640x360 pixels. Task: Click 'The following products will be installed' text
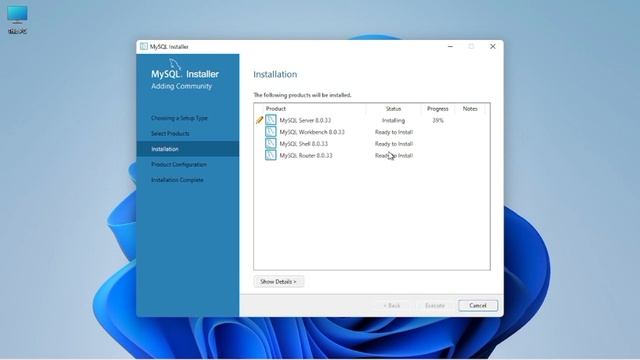302,95
